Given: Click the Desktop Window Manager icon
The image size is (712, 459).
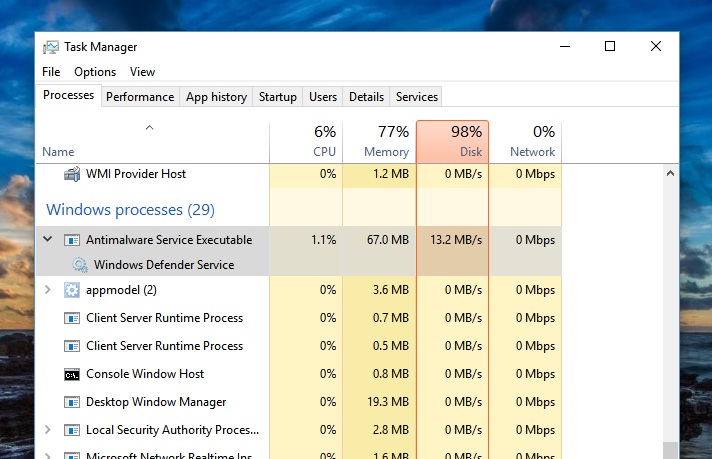Looking at the screenshot, I should pyautogui.click(x=72, y=402).
